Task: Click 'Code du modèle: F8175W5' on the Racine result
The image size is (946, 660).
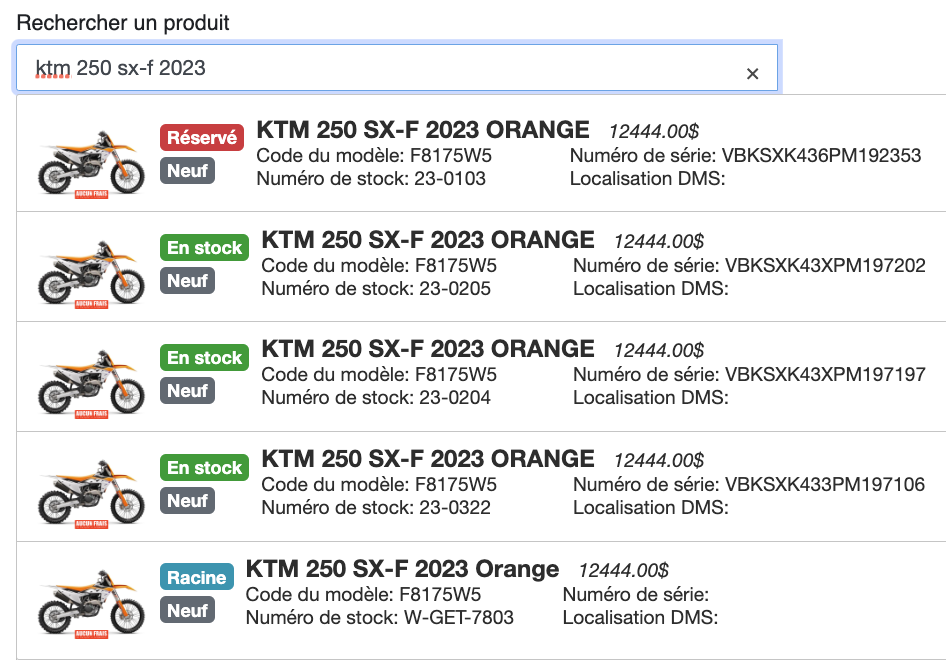Action: point(363,595)
